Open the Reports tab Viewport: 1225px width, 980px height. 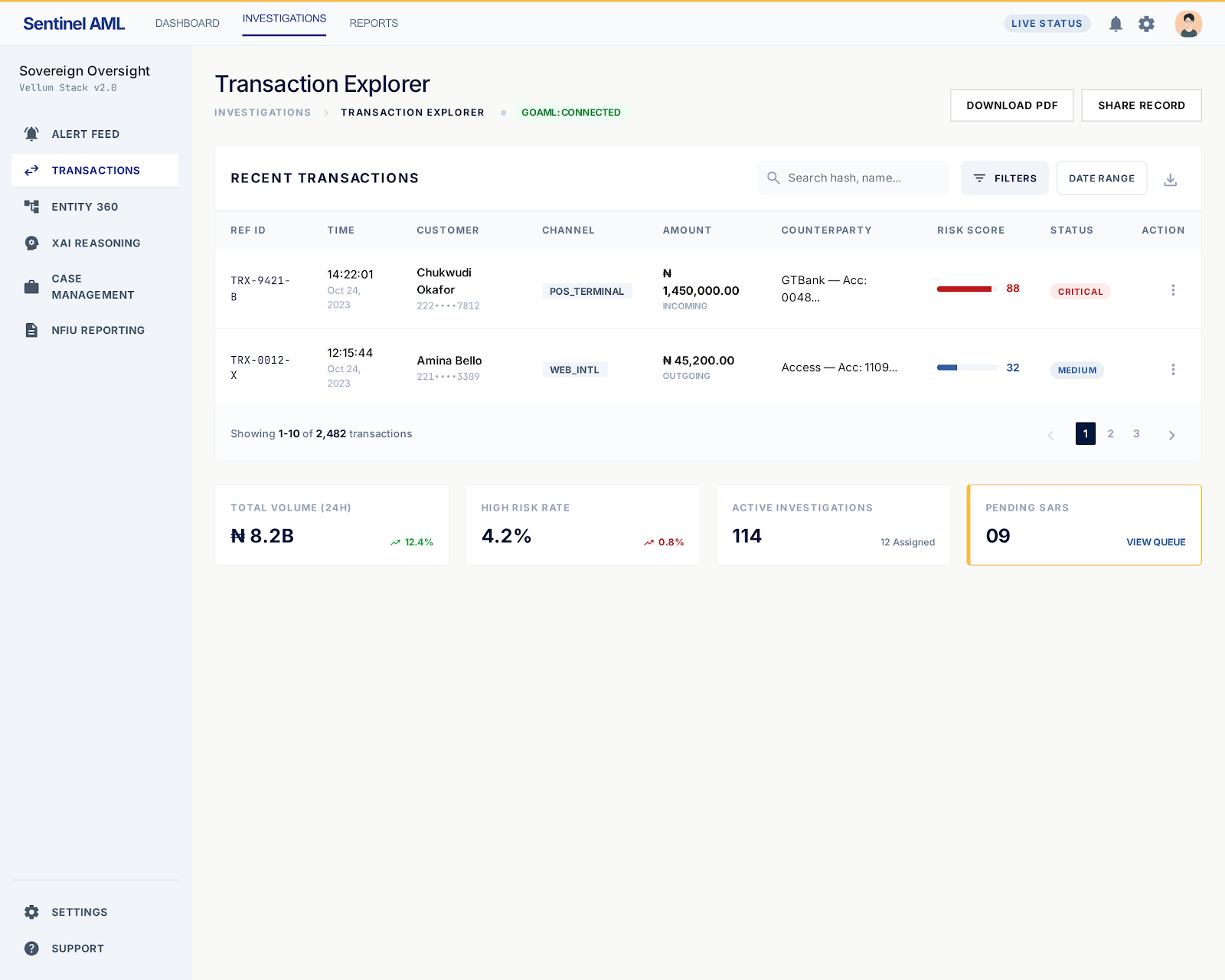coord(374,23)
